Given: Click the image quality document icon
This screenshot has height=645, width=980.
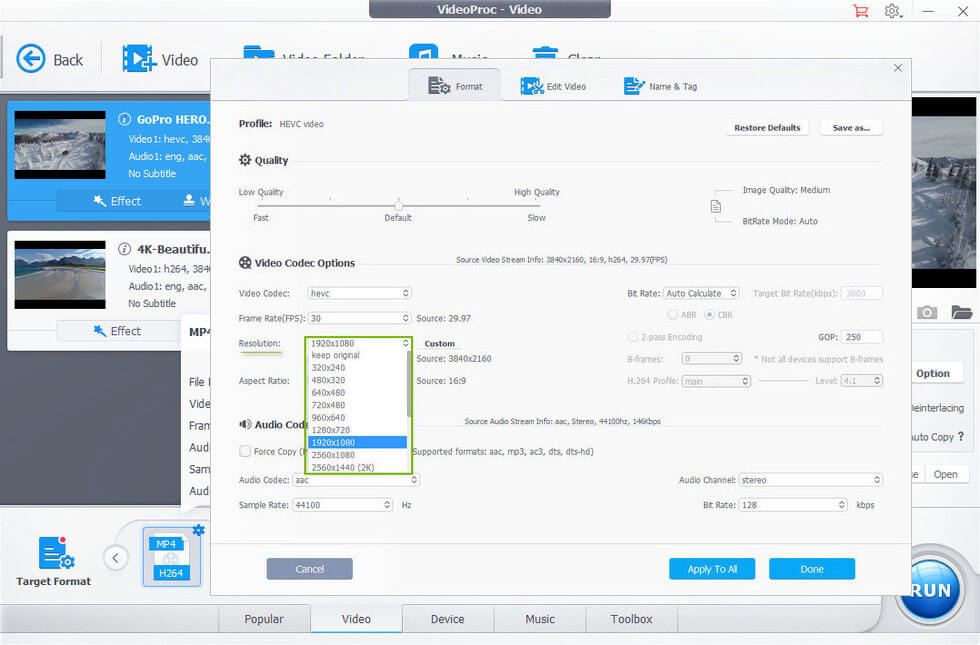Looking at the screenshot, I should (716, 206).
